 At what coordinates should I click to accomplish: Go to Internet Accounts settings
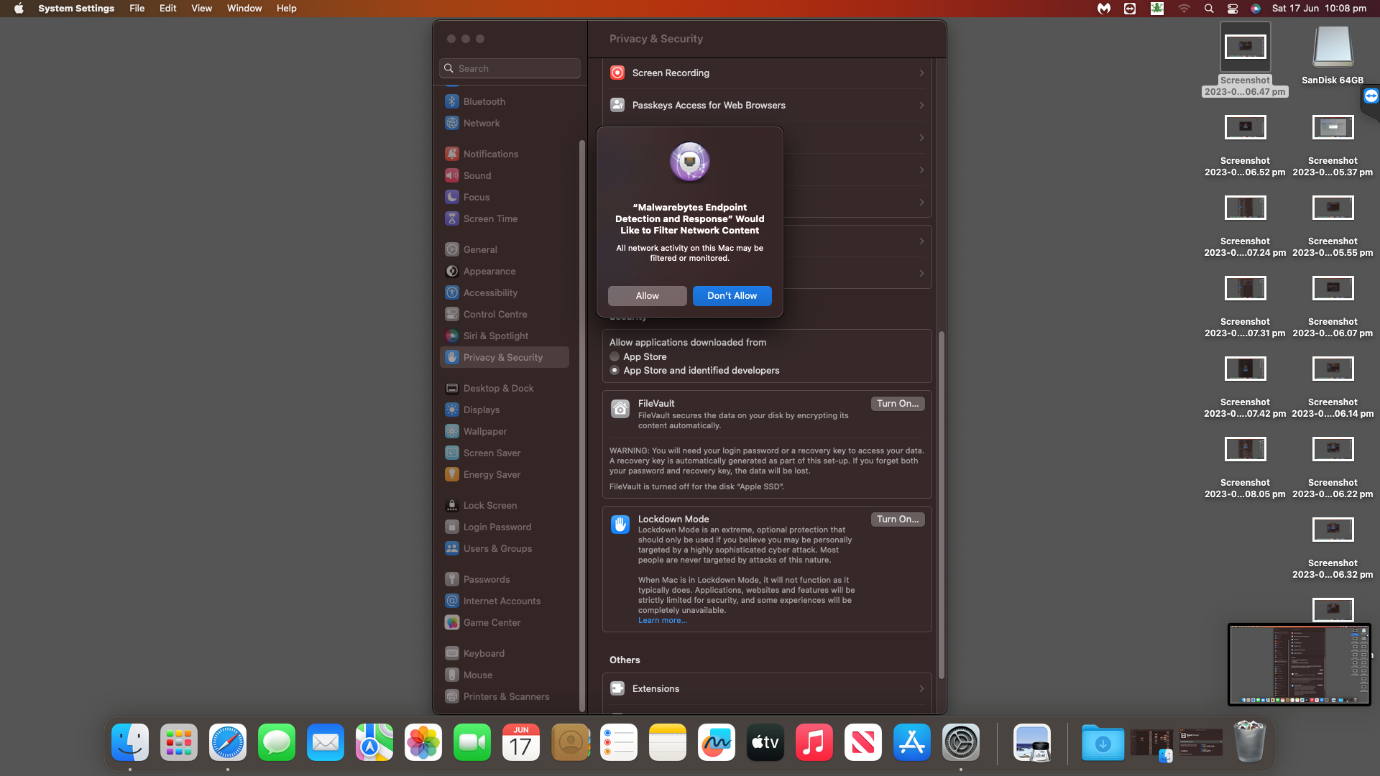click(504, 601)
